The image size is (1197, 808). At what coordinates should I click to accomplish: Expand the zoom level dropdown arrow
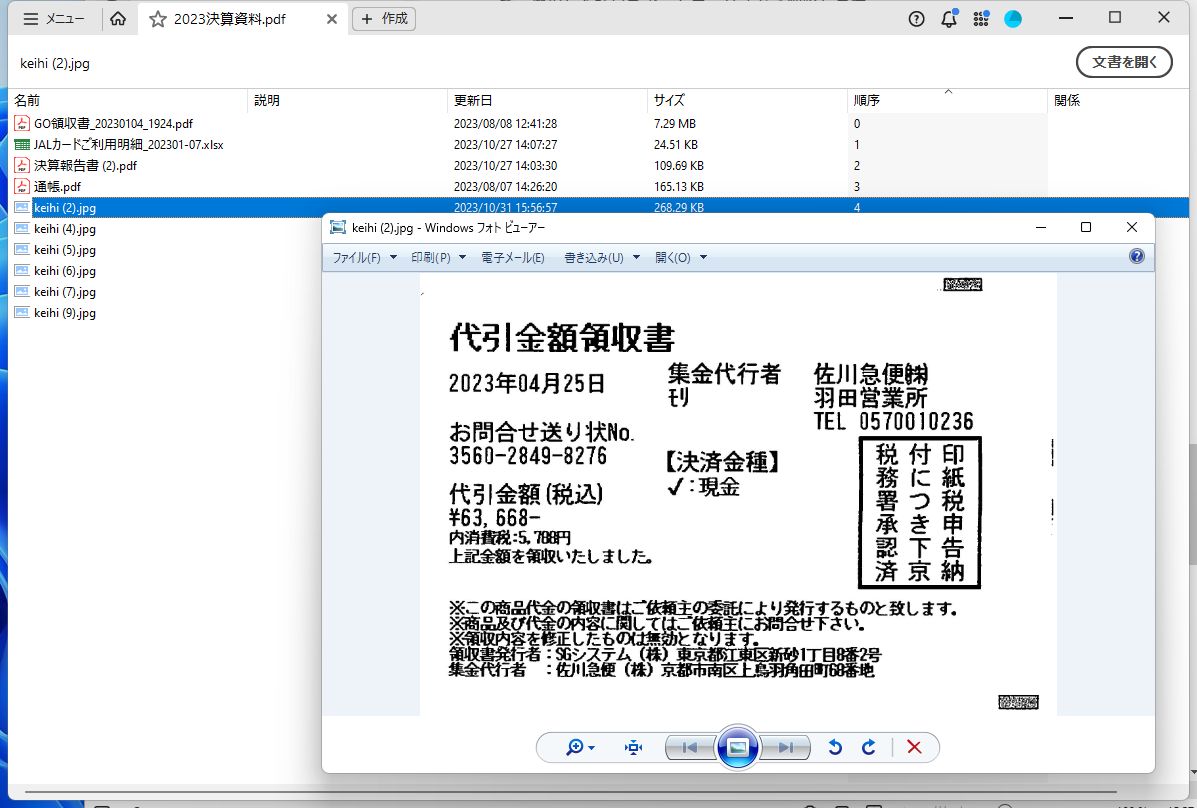tap(590, 747)
